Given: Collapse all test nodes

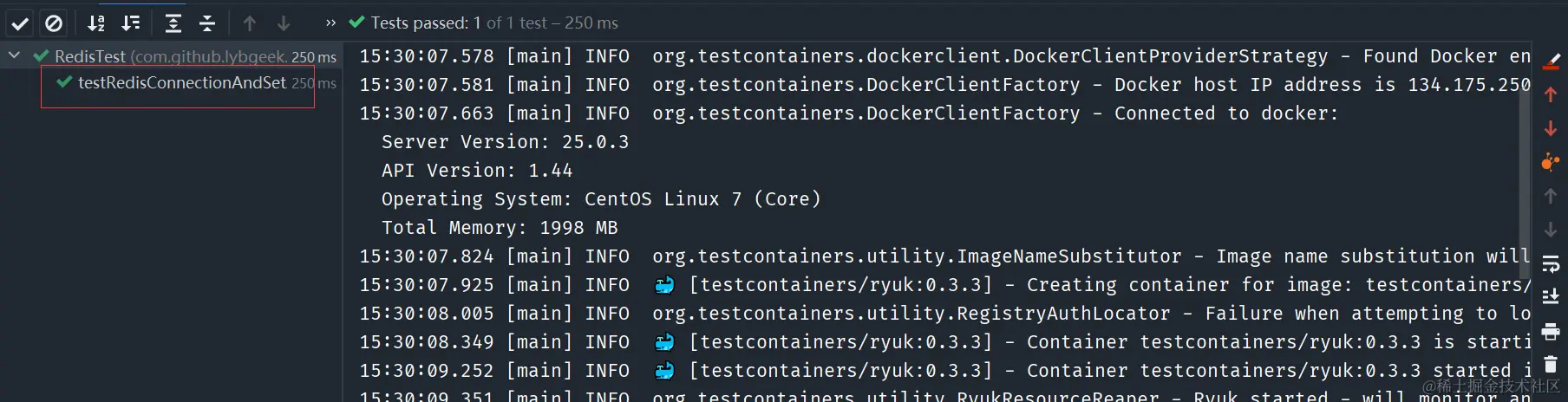Looking at the screenshot, I should pos(207,23).
